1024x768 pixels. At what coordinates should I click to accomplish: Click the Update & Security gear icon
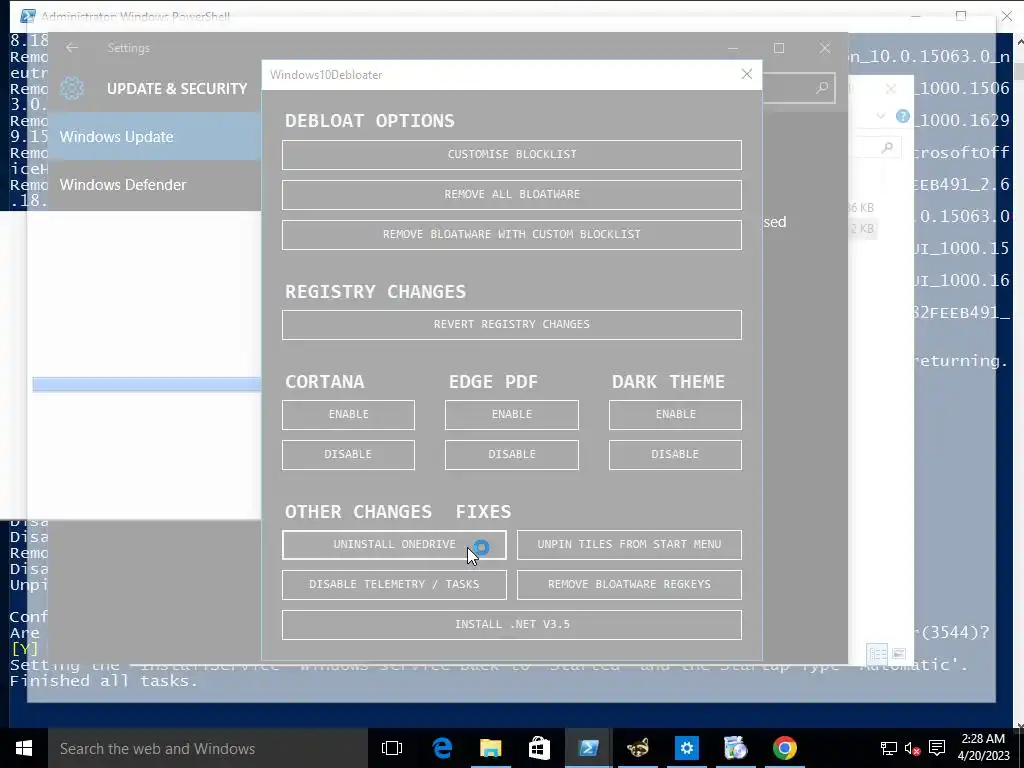(x=72, y=88)
